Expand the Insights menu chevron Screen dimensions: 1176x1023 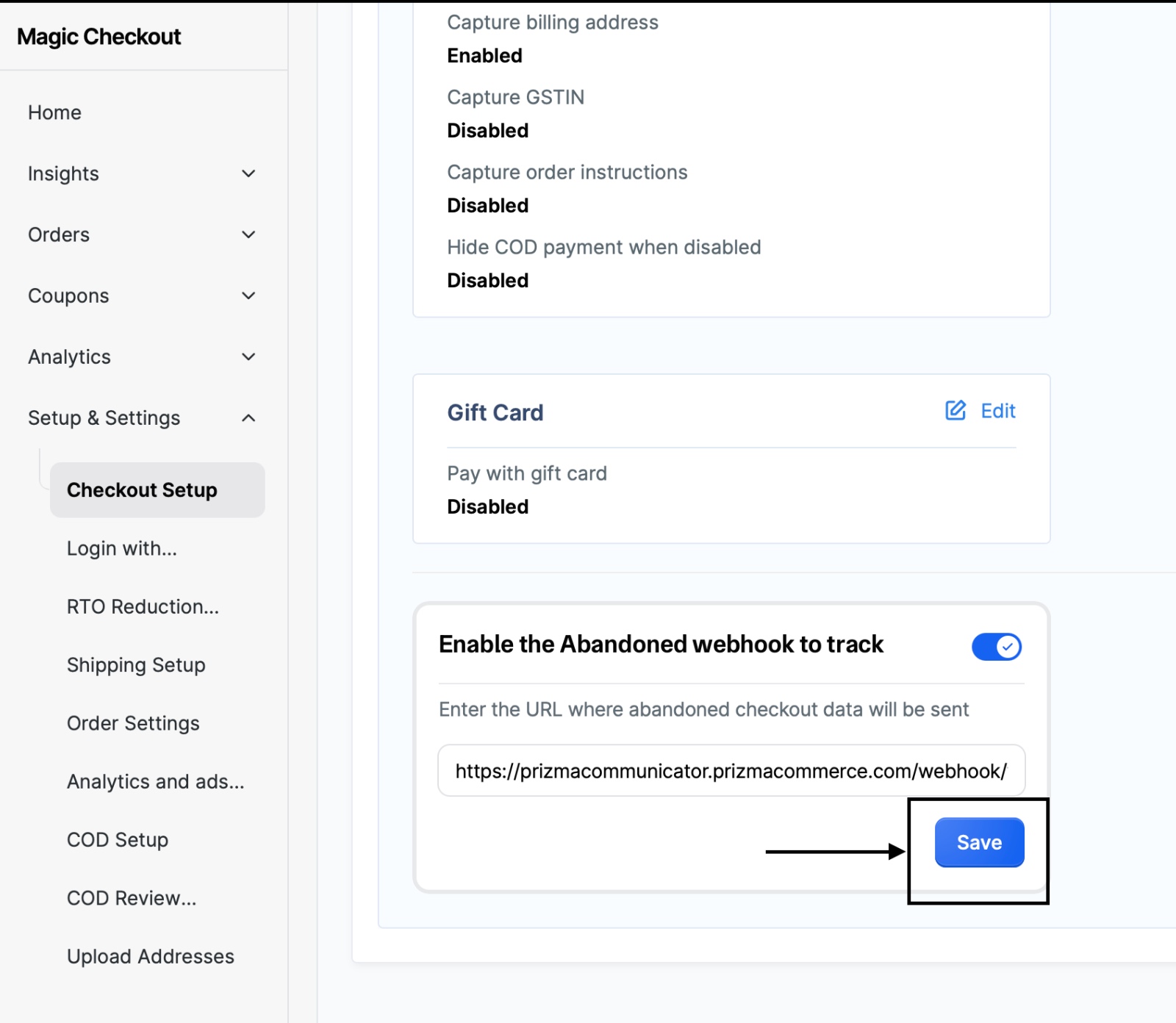[x=248, y=173]
